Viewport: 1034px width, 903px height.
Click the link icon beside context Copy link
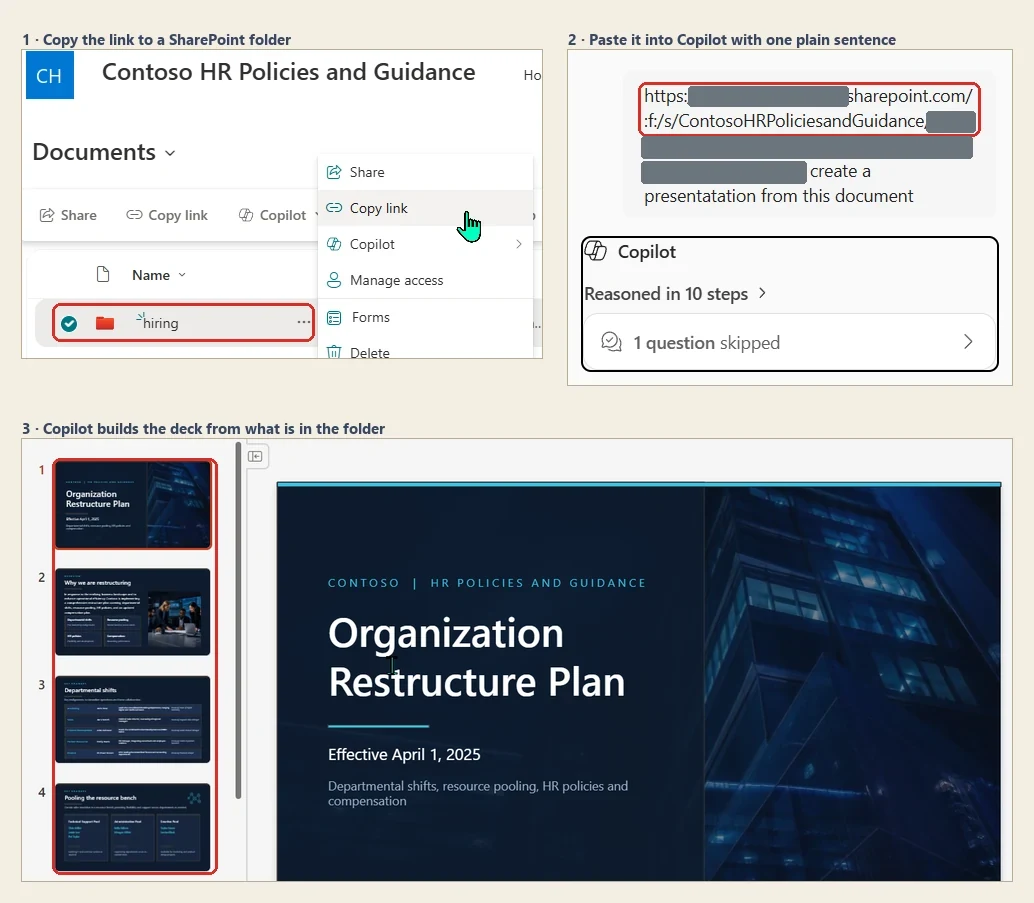(x=334, y=208)
